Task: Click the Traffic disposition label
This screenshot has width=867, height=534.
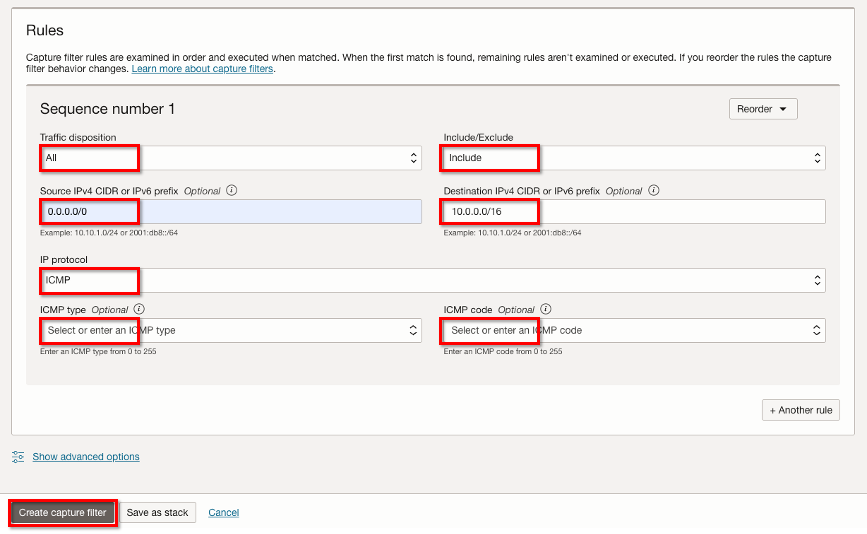Action: click(78, 137)
